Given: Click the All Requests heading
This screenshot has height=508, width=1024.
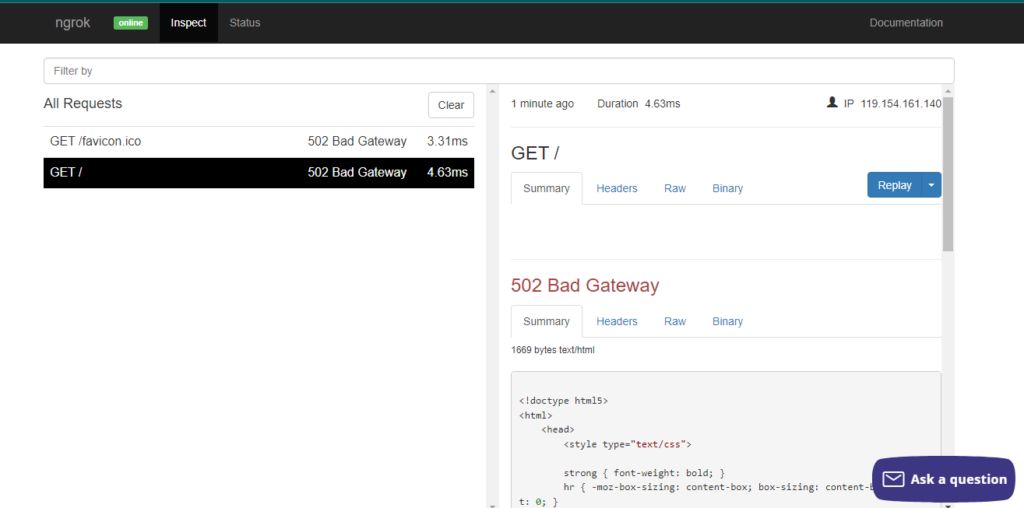Looking at the screenshot, I should (83, 103).
